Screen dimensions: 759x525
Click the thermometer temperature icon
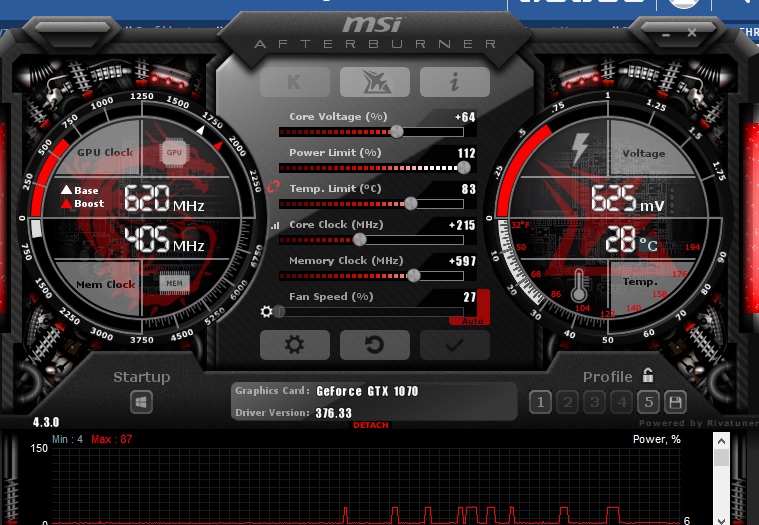[578, 286]
